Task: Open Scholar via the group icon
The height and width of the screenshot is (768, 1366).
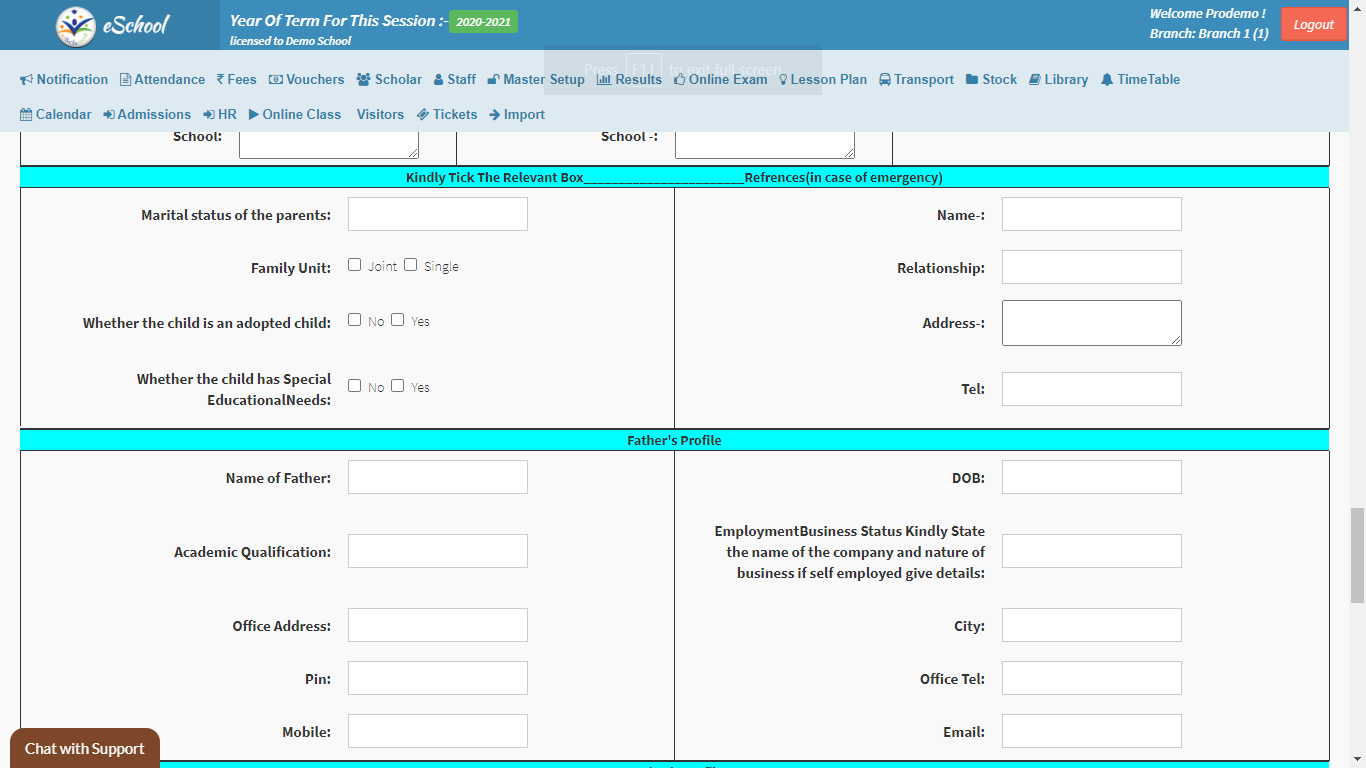Action: pyautogui.click(x=363, y=80)
